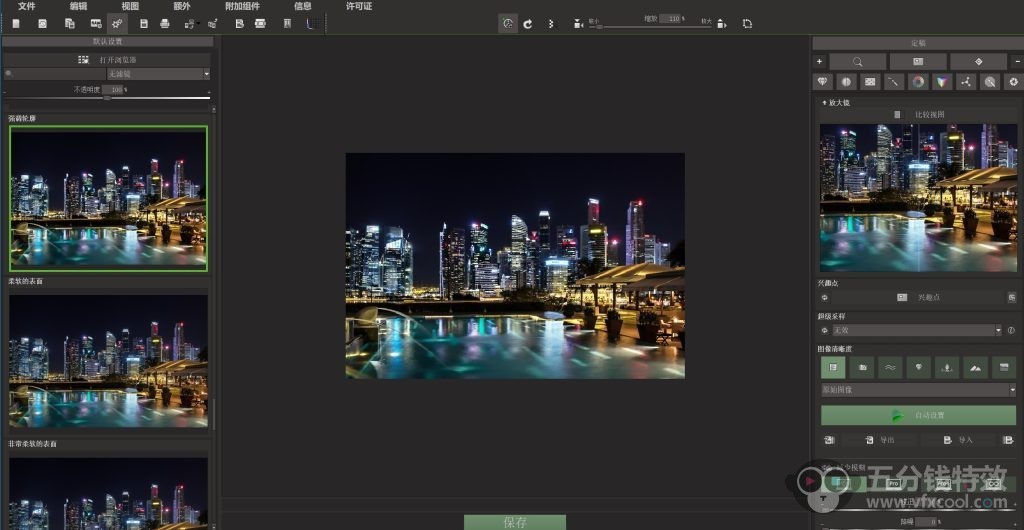1024x530 pixels.
Task: Open the 视图 menu
Action: [130, 7]
